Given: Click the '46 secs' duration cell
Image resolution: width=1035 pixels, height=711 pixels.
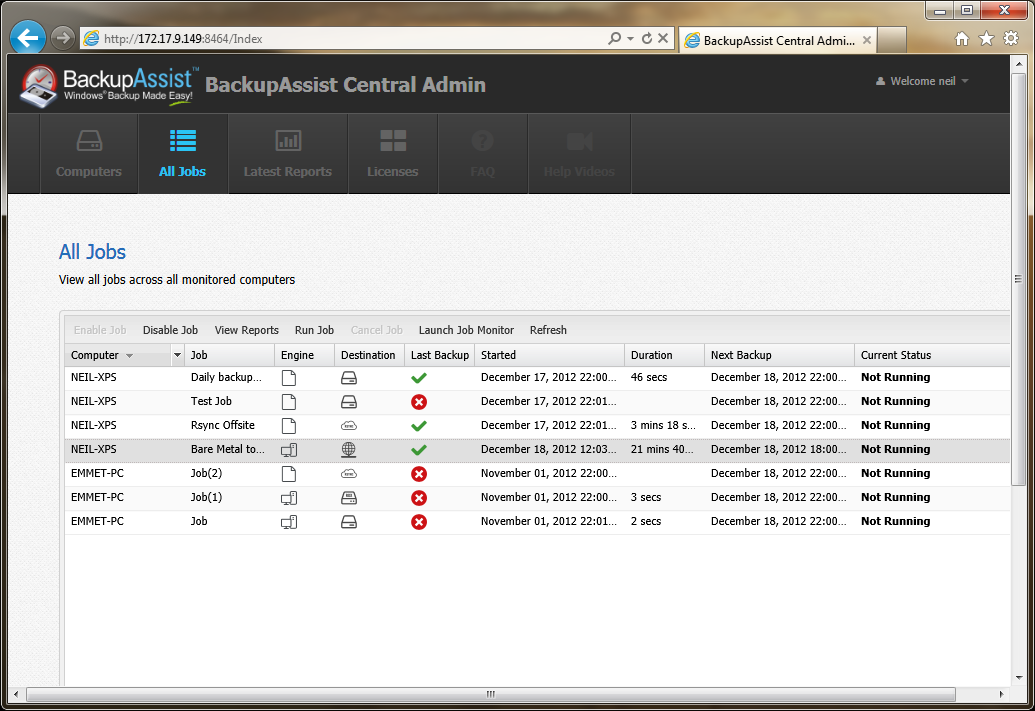Looking at the screenshot, I should (664, 378).
